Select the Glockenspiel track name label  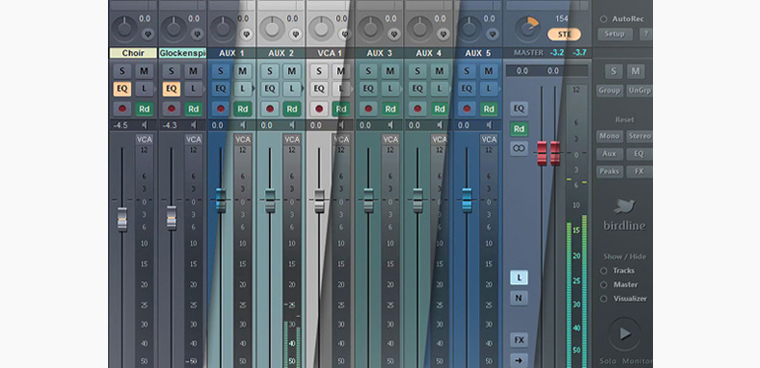pos(182,53)
